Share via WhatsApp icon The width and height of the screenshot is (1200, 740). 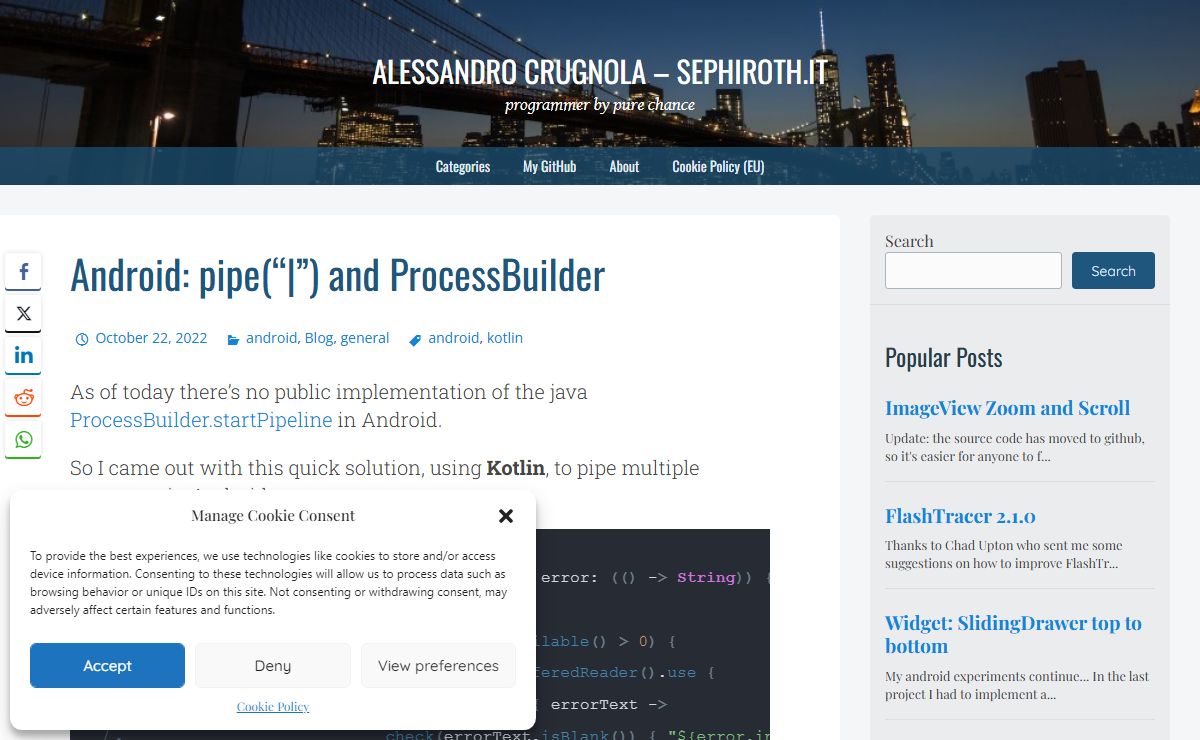pos(23,439)
